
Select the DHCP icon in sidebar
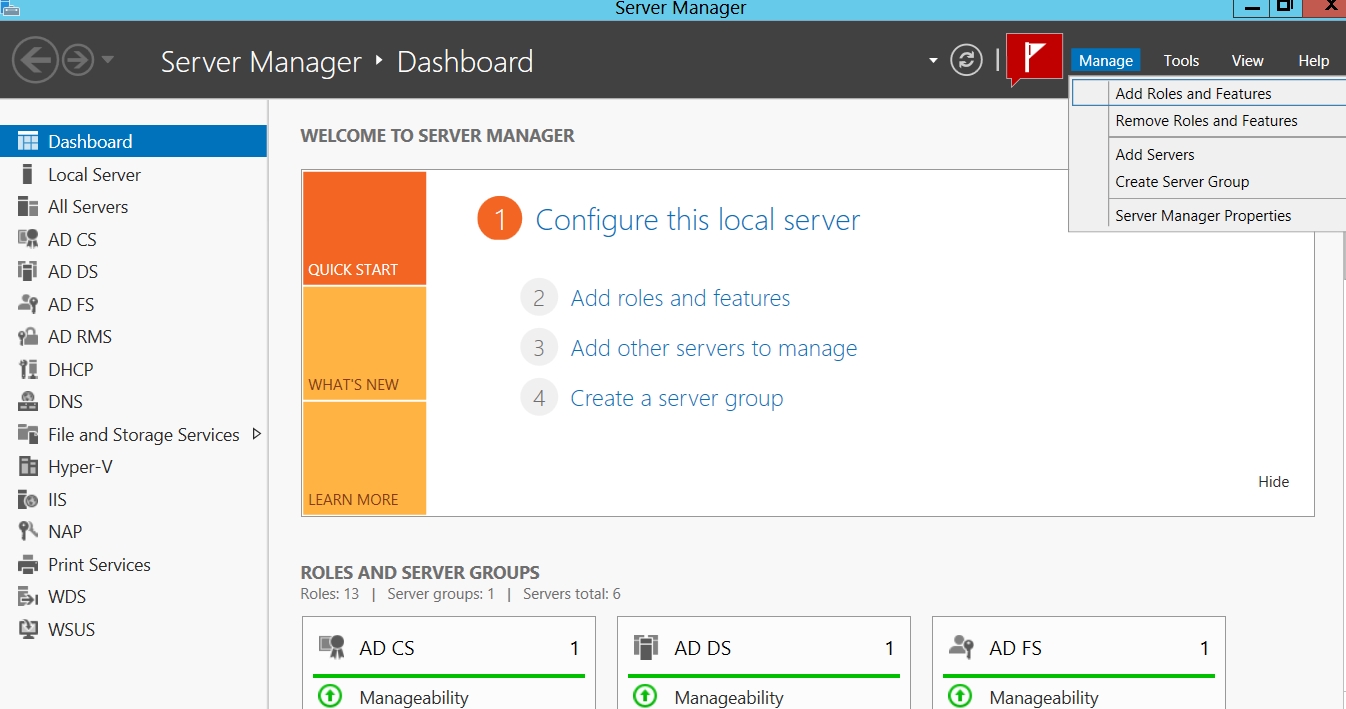28,370
